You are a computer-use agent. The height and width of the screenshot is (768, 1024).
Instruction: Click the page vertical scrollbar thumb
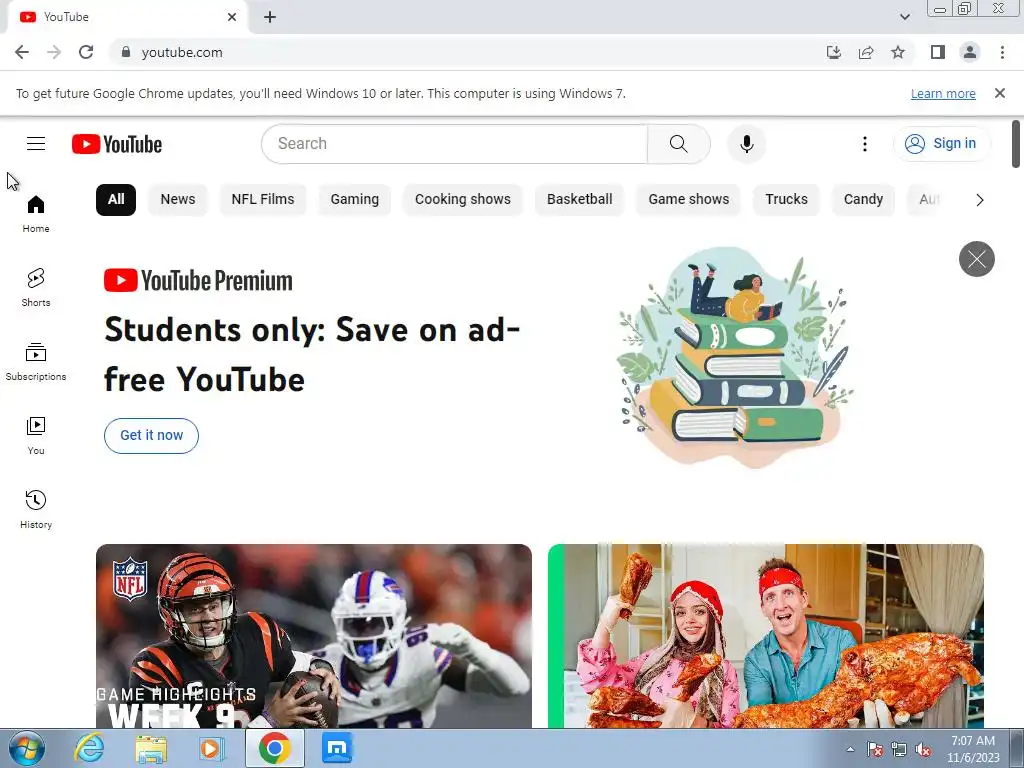click(1016, 144)
